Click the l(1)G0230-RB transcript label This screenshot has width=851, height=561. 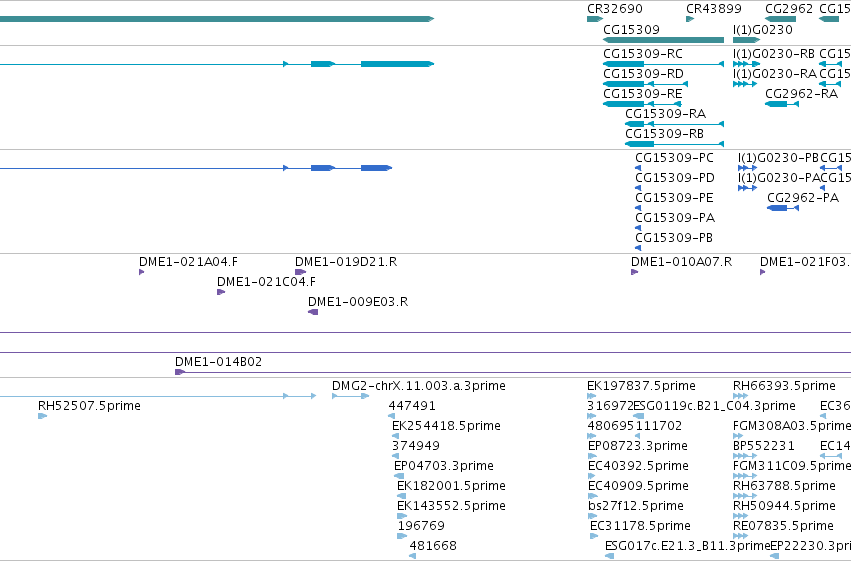[x=774, y=54]
